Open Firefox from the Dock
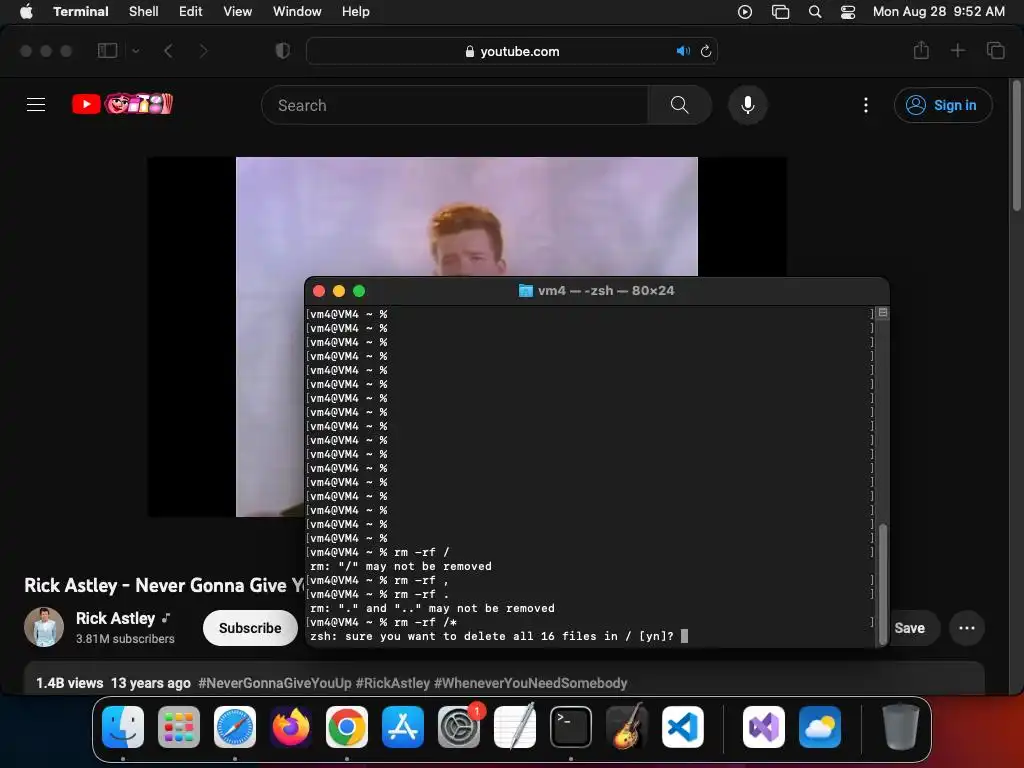 [291, 727]
